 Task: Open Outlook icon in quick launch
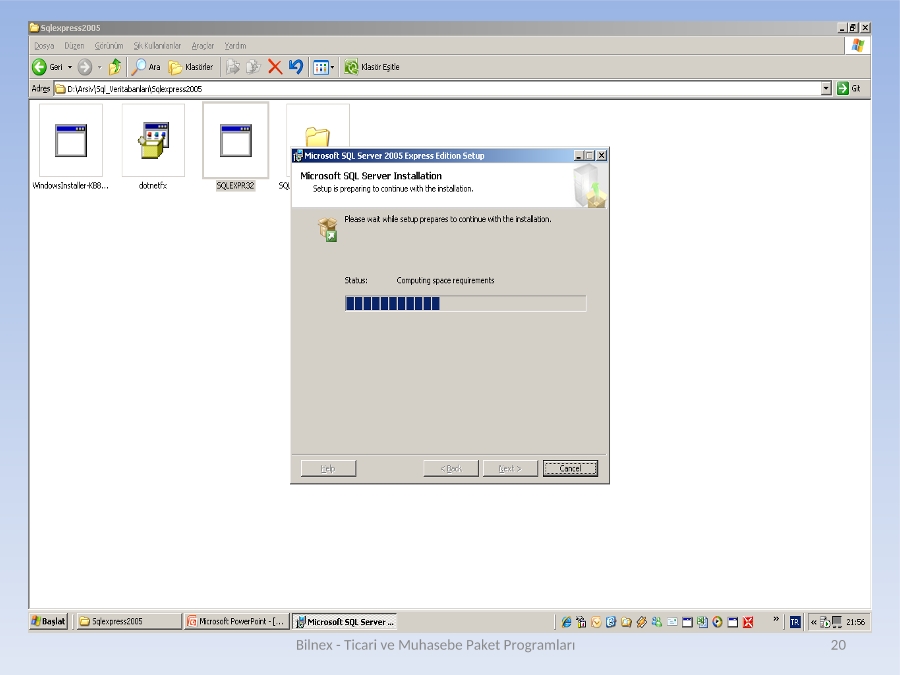(x=596, y=622)
